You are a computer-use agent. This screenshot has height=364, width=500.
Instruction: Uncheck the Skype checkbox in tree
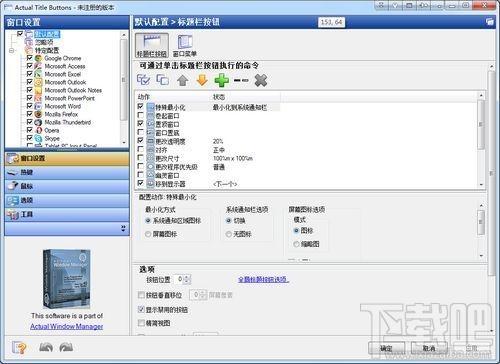(x=29, y=138)
